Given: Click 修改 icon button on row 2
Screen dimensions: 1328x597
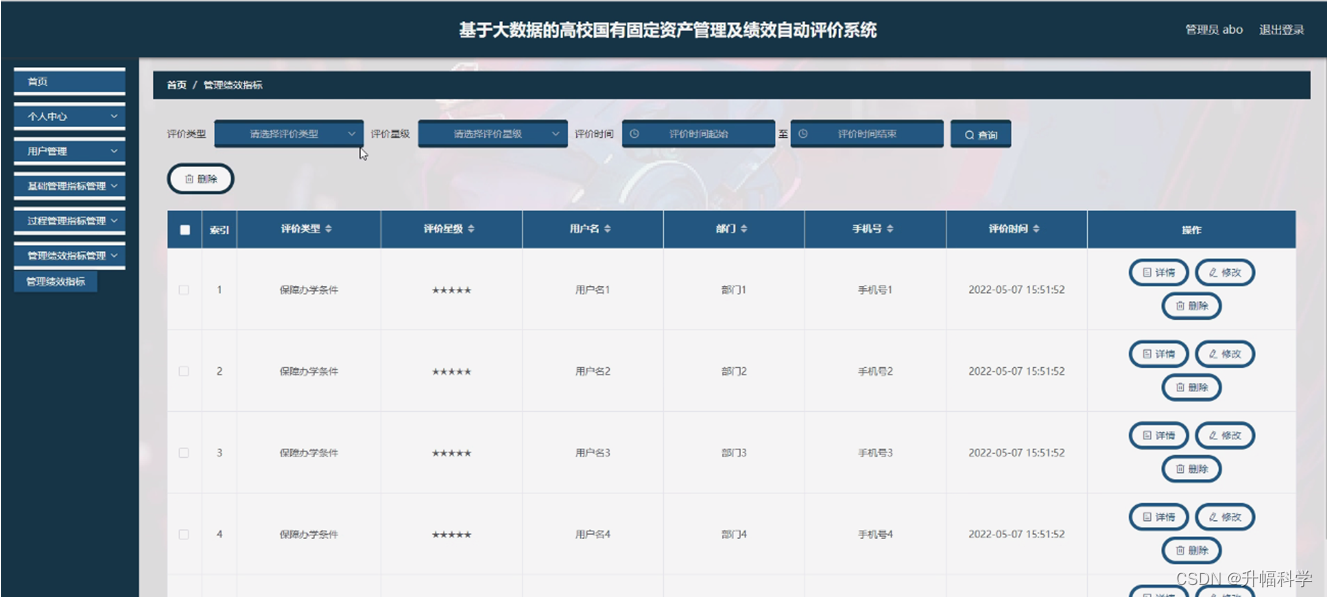Looking at the screenshot, I should (x=1224, y=353).
